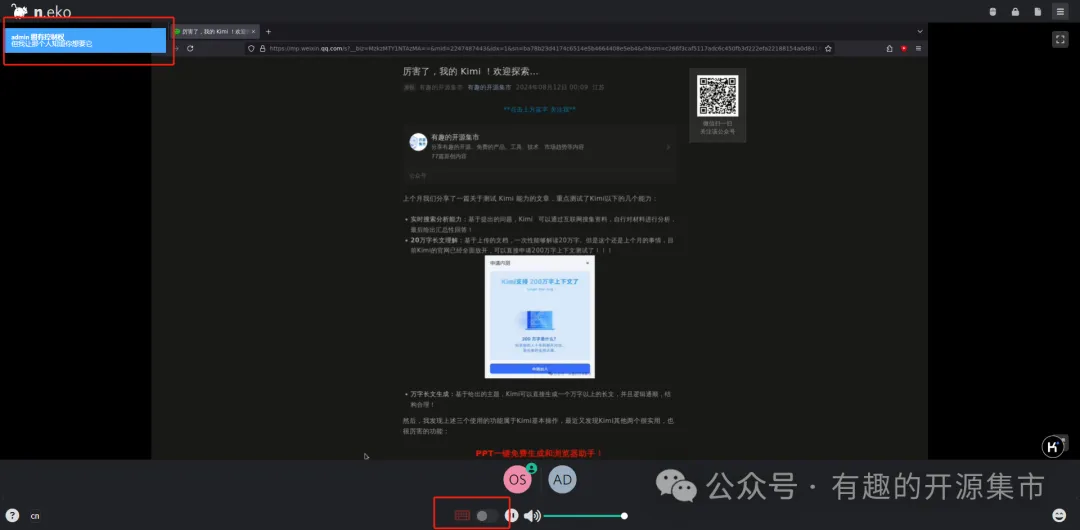Click the WeChat QR code image
This screenshot has height=530, width=1080.
[x=717, y=96]
